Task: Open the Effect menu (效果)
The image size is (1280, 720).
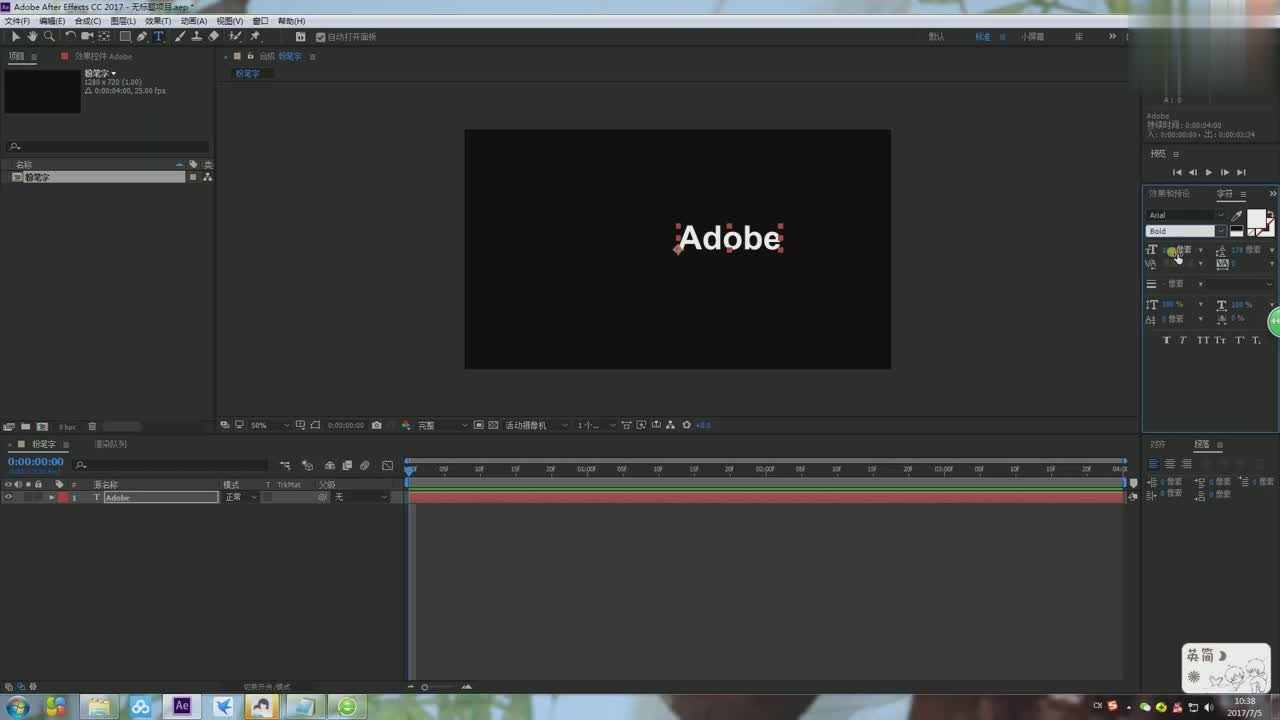Action: point(158,21)
